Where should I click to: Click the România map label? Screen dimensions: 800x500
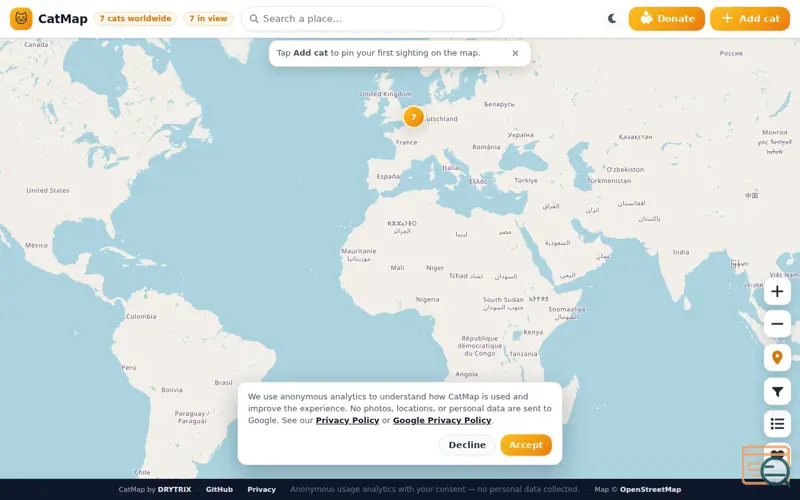(x=486, y=147)
